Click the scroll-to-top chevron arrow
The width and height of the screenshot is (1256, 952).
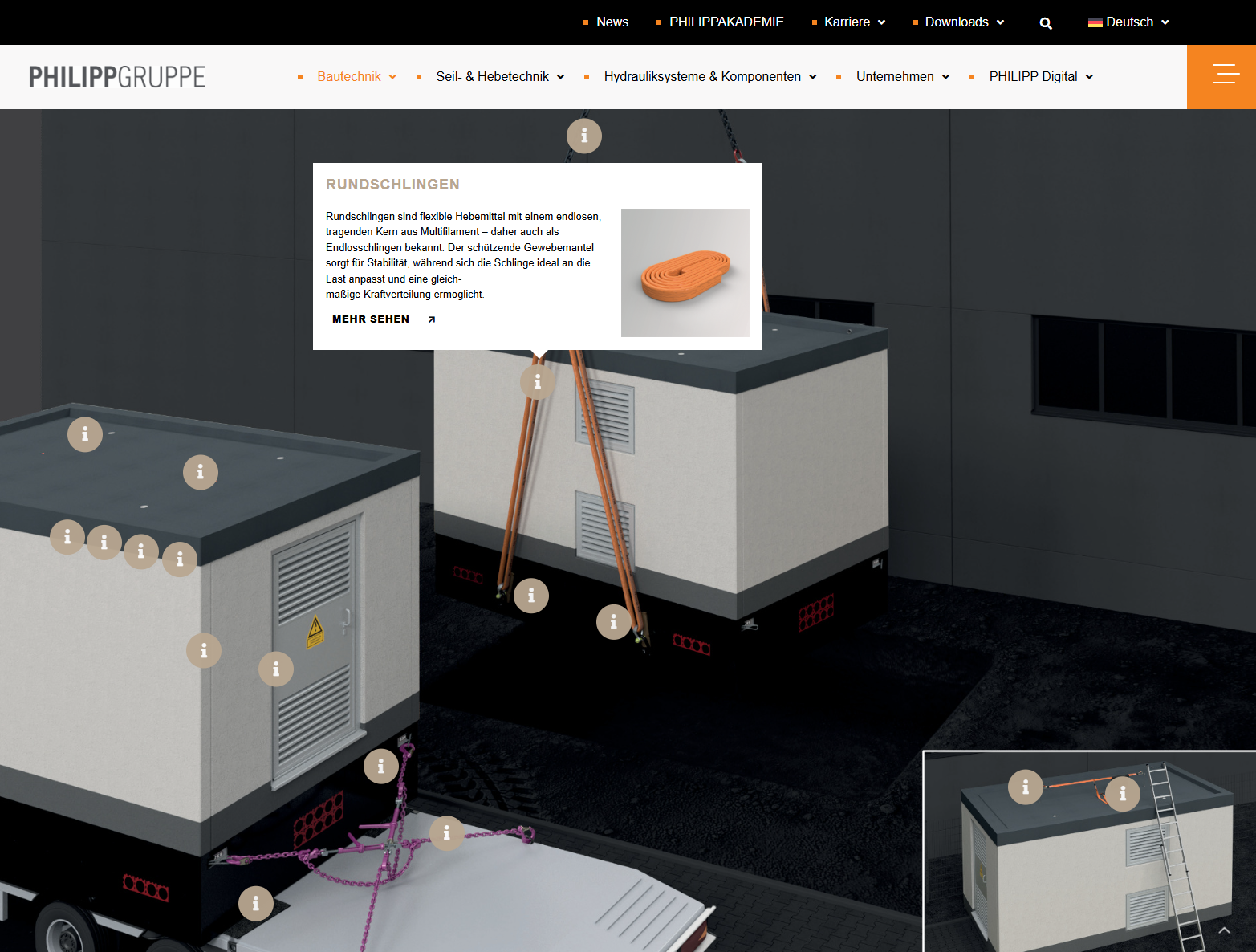pos(1224,930)
